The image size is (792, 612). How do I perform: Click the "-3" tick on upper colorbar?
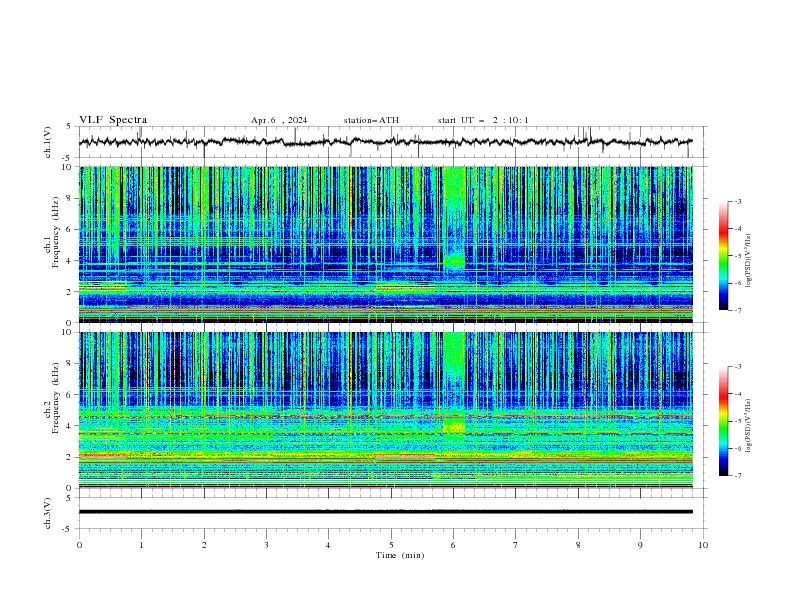pos(738,201)
